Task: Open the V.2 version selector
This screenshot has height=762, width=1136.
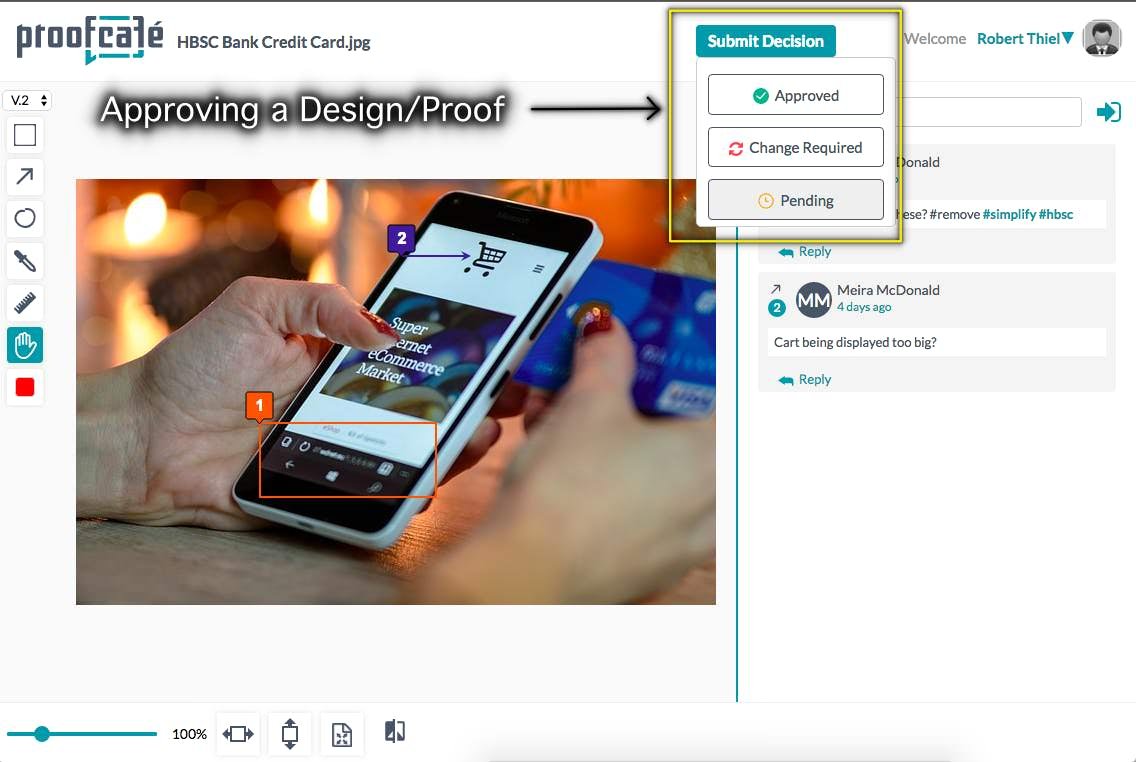Action: click(x=28, y=100)
